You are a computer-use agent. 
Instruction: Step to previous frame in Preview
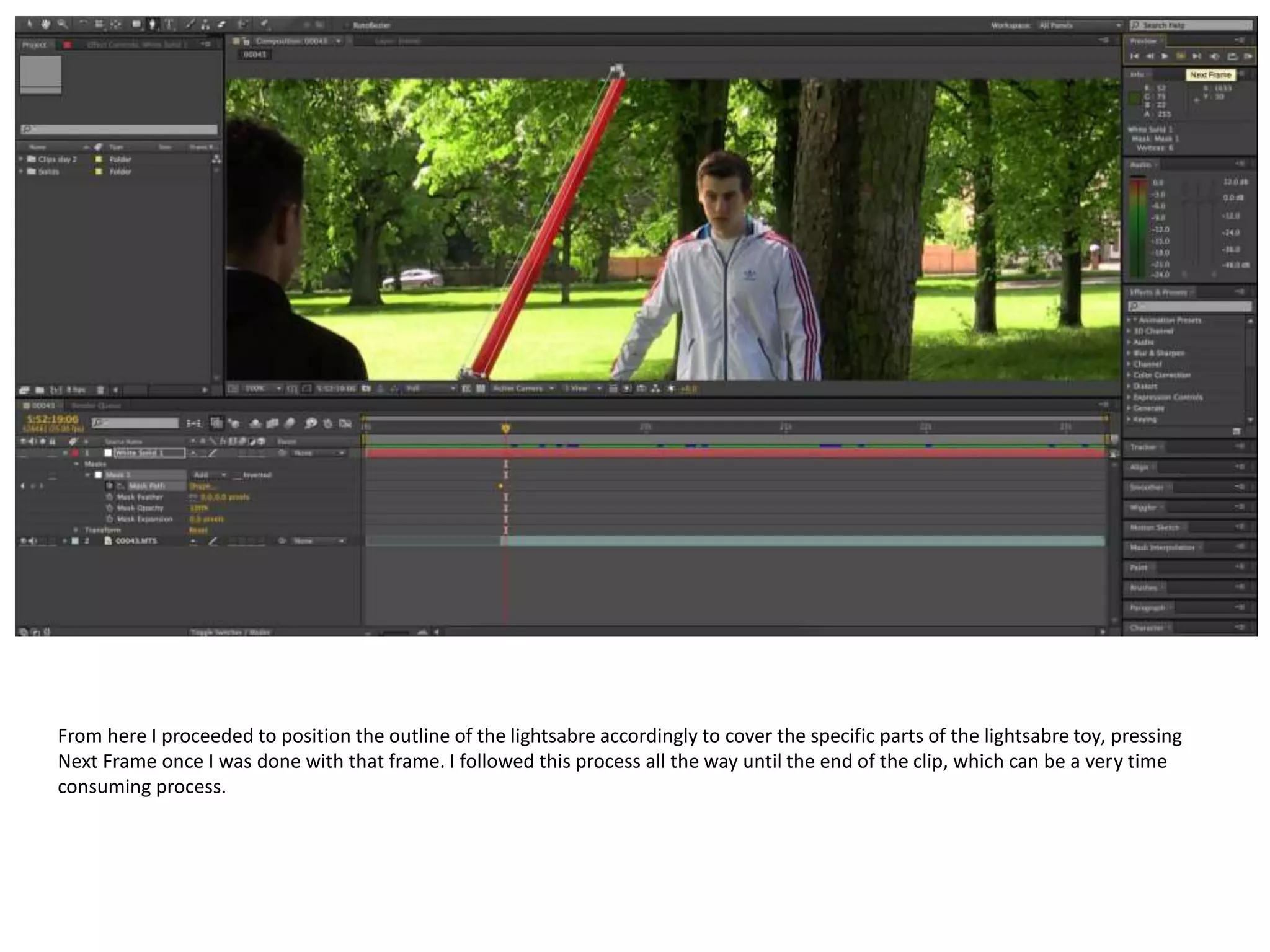[x=1150, y=56]
